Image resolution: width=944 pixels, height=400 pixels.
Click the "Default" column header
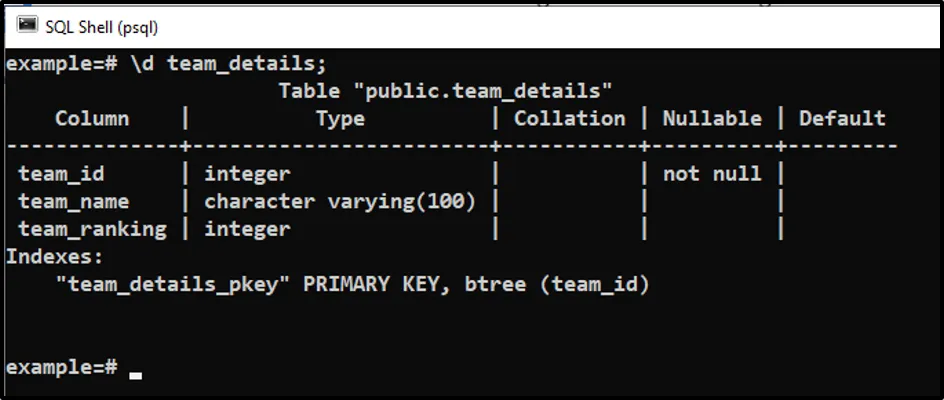click(x=842, y=118)
